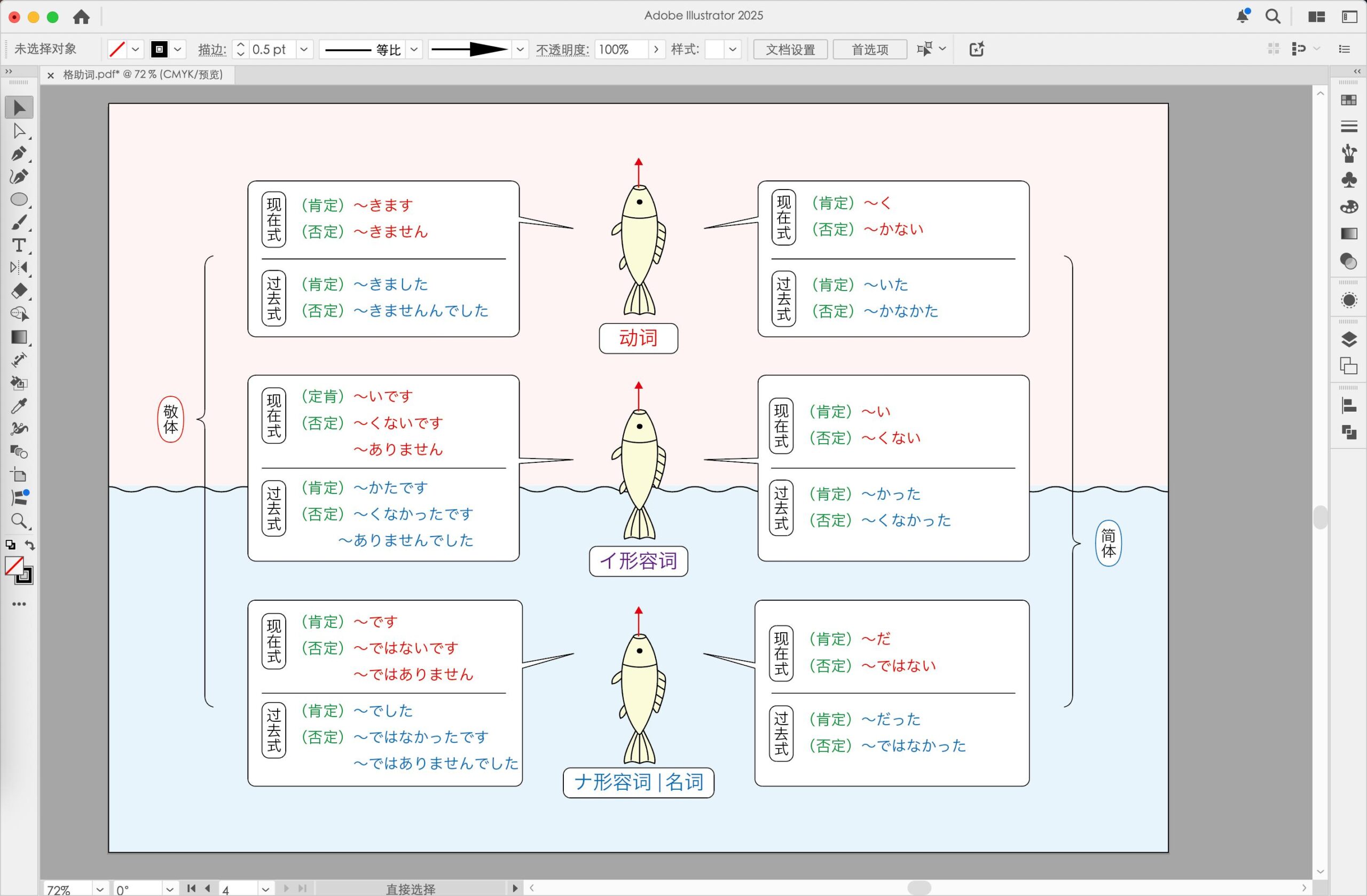Viewport: 1367px width, 896px height.
Task: Open the Swatches panel icon
Action: [1349, 100]
